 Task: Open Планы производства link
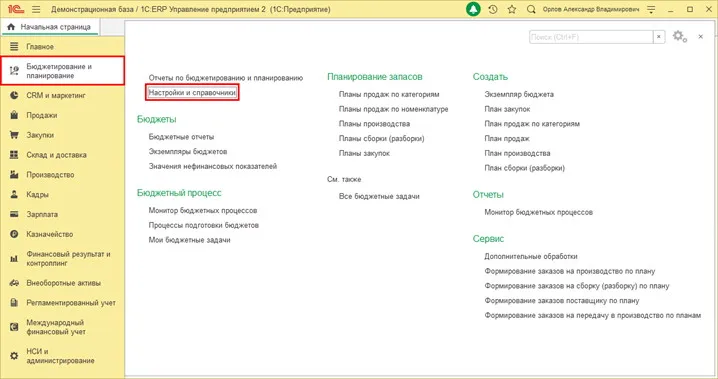pyautogui.click(x=375, y=124)
